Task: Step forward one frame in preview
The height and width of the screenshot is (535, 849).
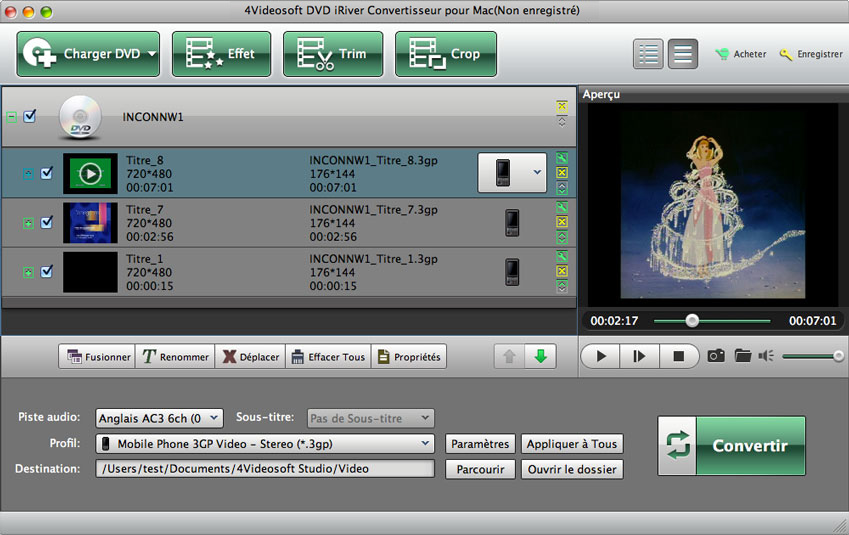Action: click(639, 356)
